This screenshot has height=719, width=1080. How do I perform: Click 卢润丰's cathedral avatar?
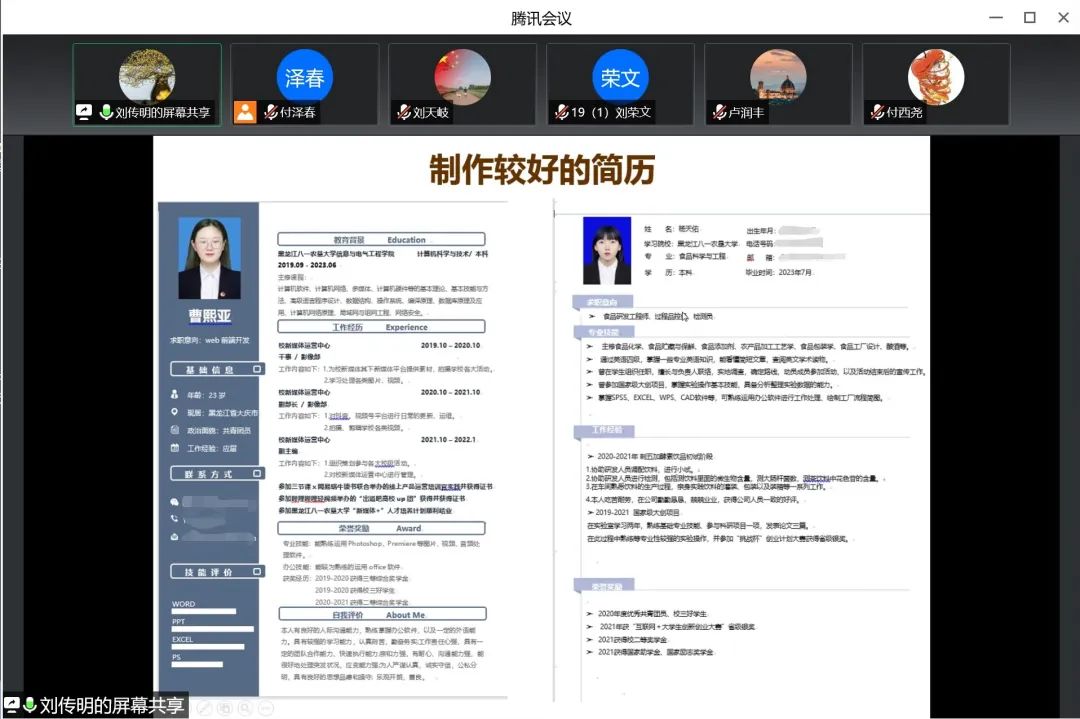(x=778, y=75)
